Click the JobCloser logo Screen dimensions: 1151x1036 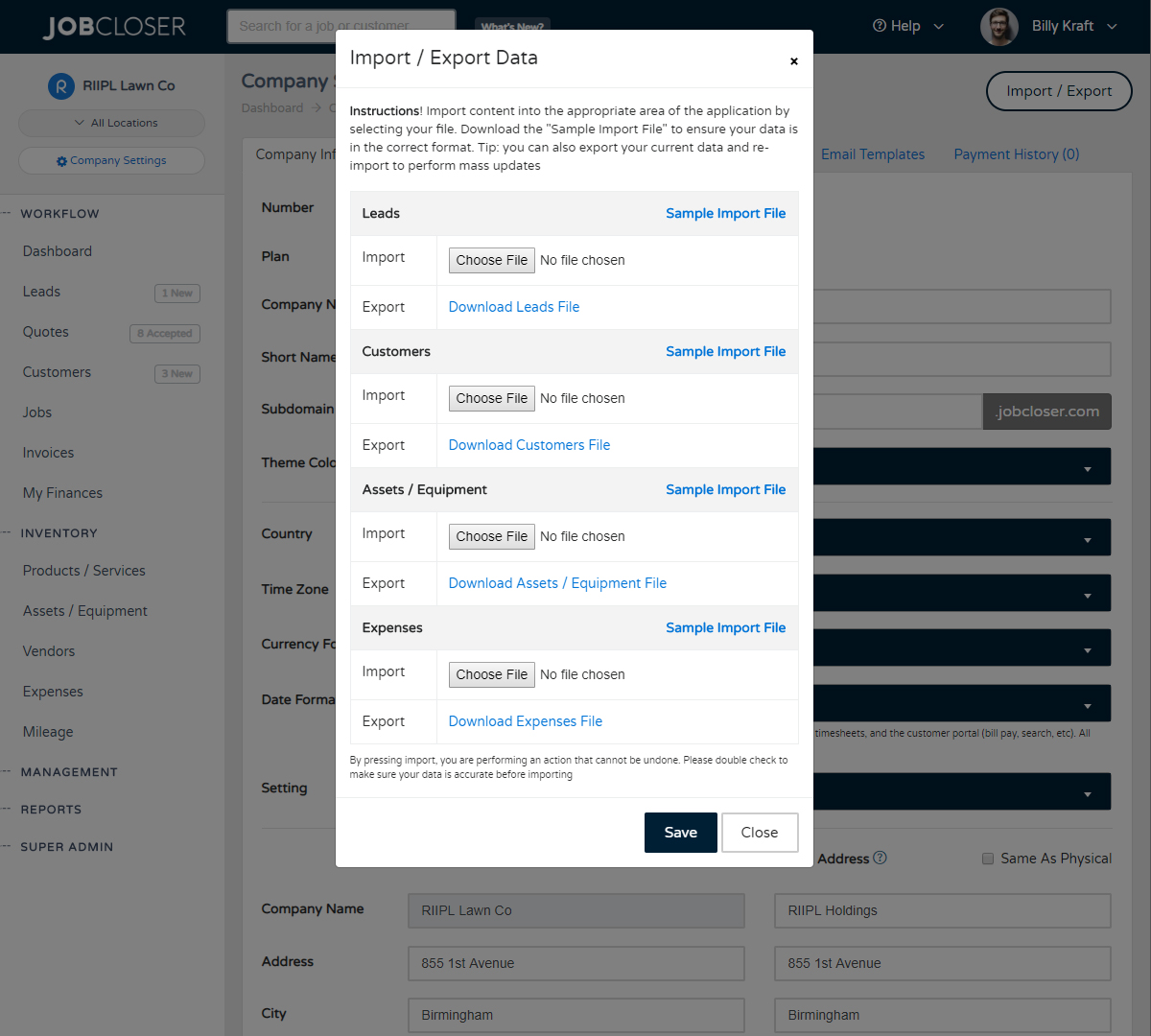pyautogui.click(x=114, y=27)
